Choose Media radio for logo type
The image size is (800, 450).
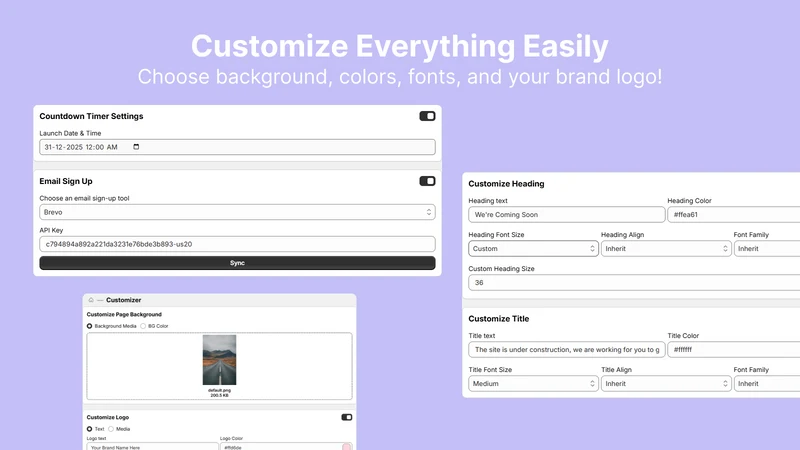pyautogui.click(x=111, y=429)
